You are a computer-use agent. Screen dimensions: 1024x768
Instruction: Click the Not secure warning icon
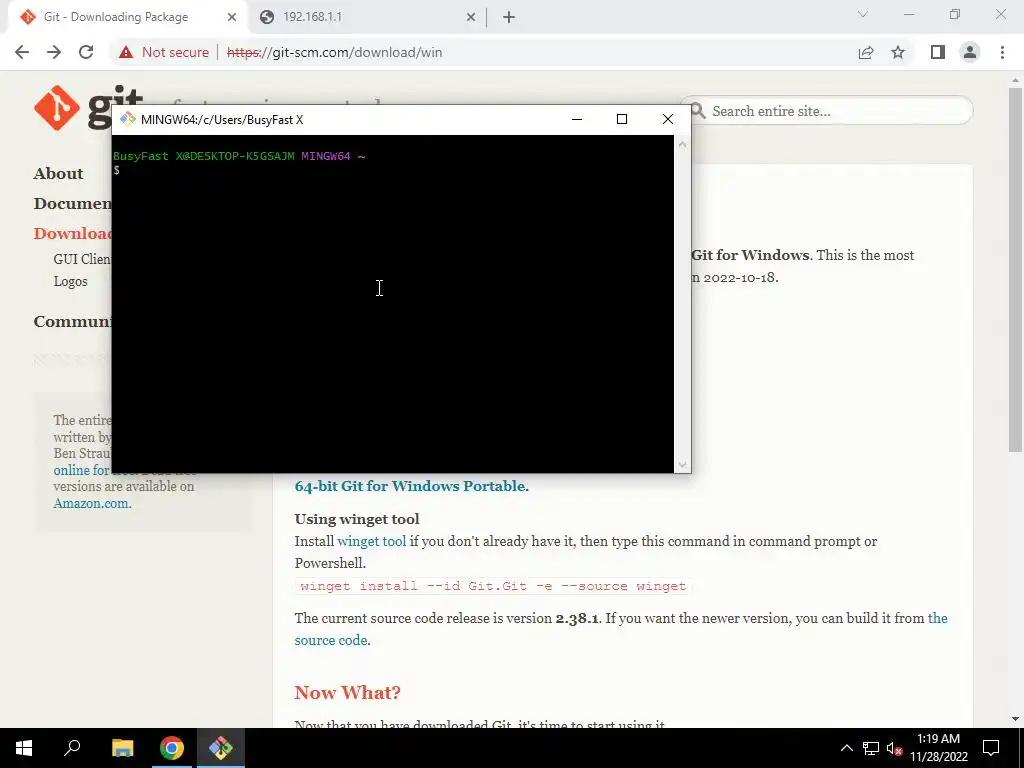[126, 52]
